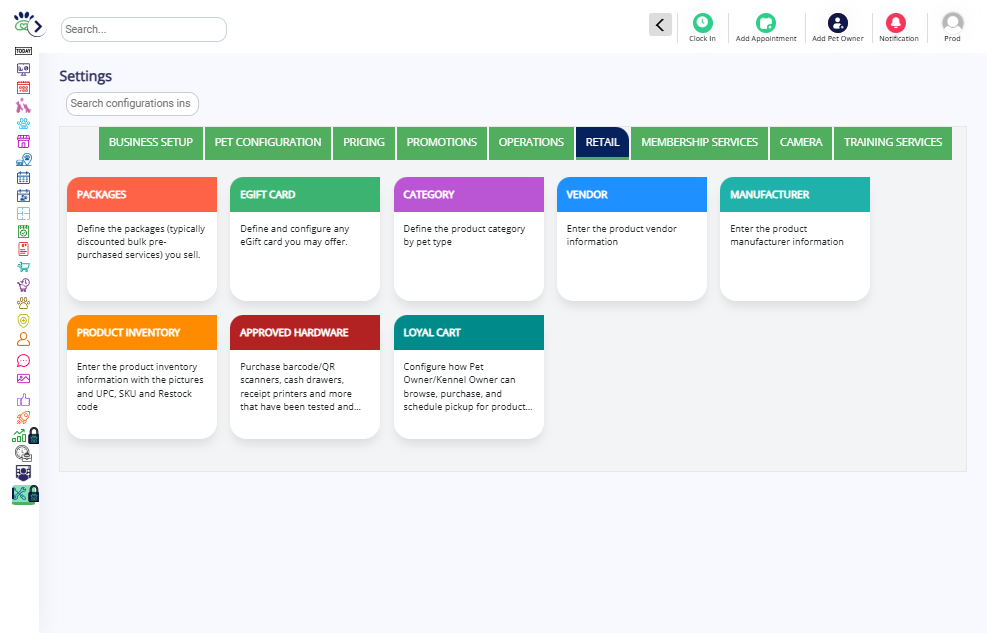Image resolution: width=987 pixels, height=633 pixels.
Task: Open the Vendor settings card
Action: [631, 238]
